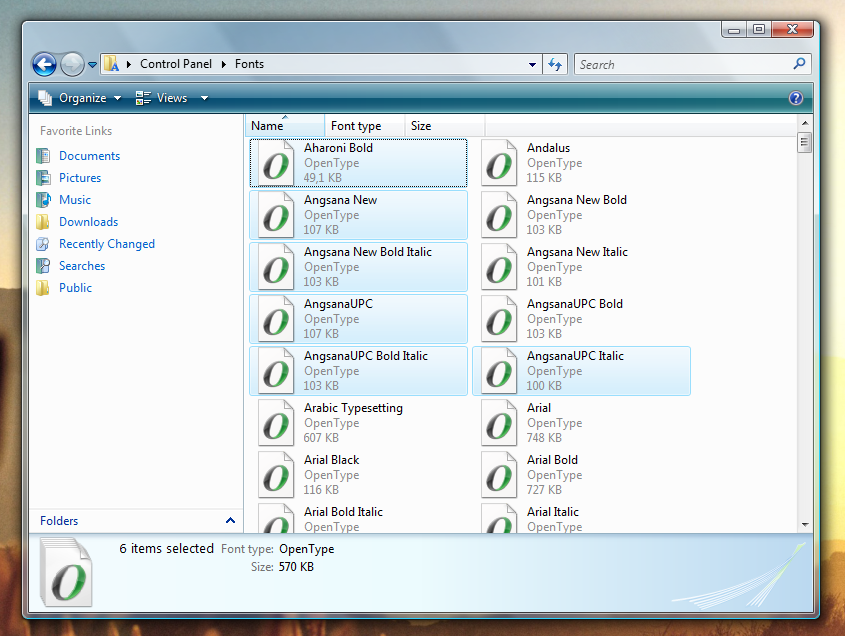Sort by the Size column header
The image size is (845, 636).
pyautogui.click(x=445, y=126)
